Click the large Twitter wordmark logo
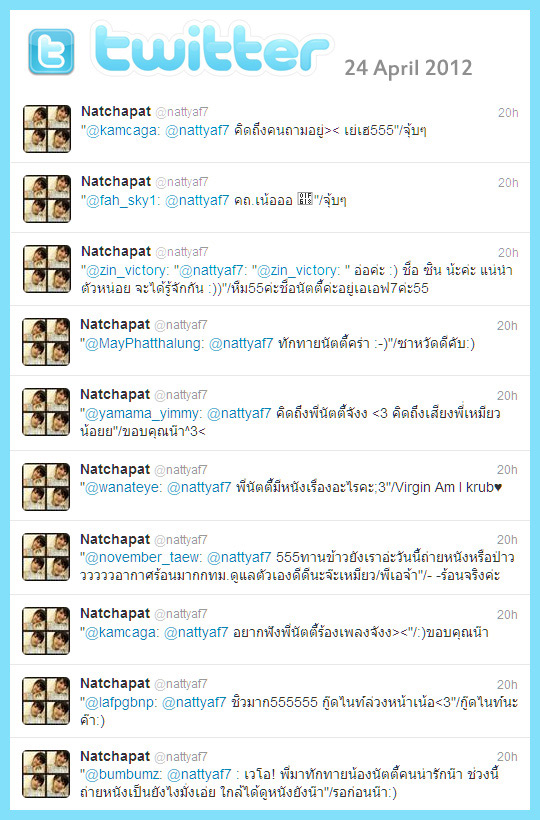Image resolution: width=540 pixels, height=820 pixels. pyautogui.click(x=211, y=49)
